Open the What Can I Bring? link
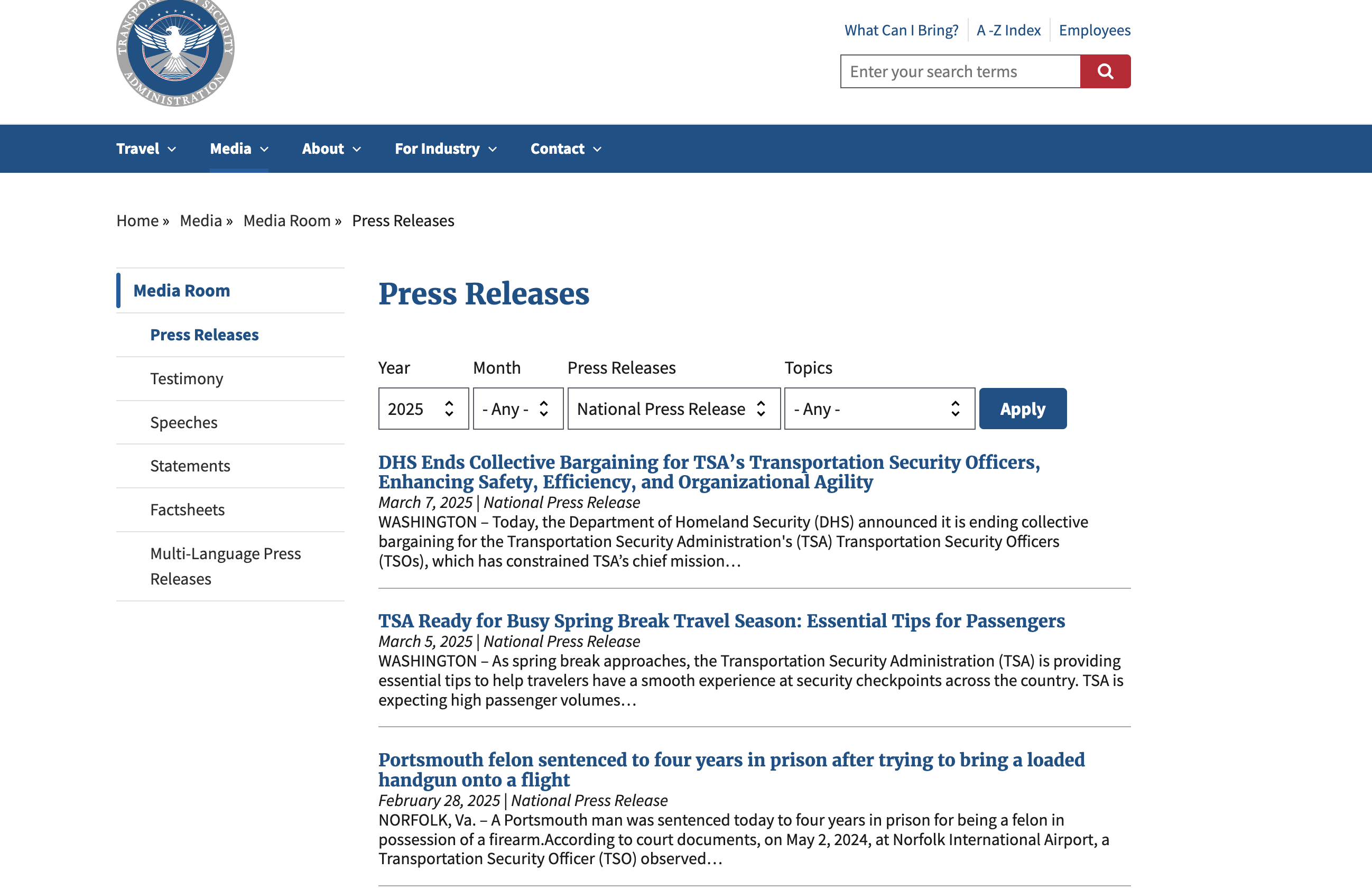 [x=901, y=30]
